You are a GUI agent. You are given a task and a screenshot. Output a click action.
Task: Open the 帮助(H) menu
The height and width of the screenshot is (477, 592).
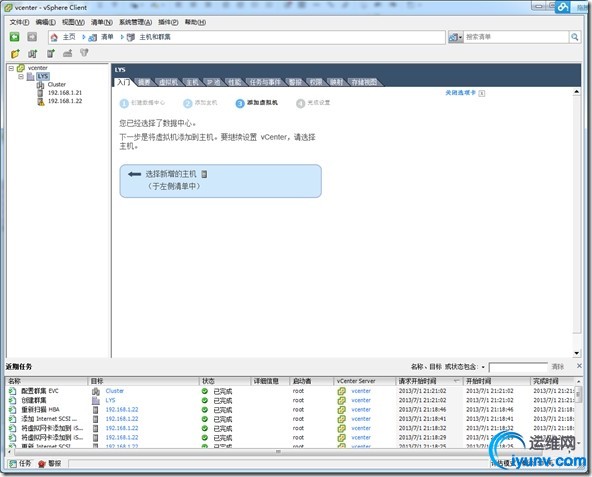(195, 22)
